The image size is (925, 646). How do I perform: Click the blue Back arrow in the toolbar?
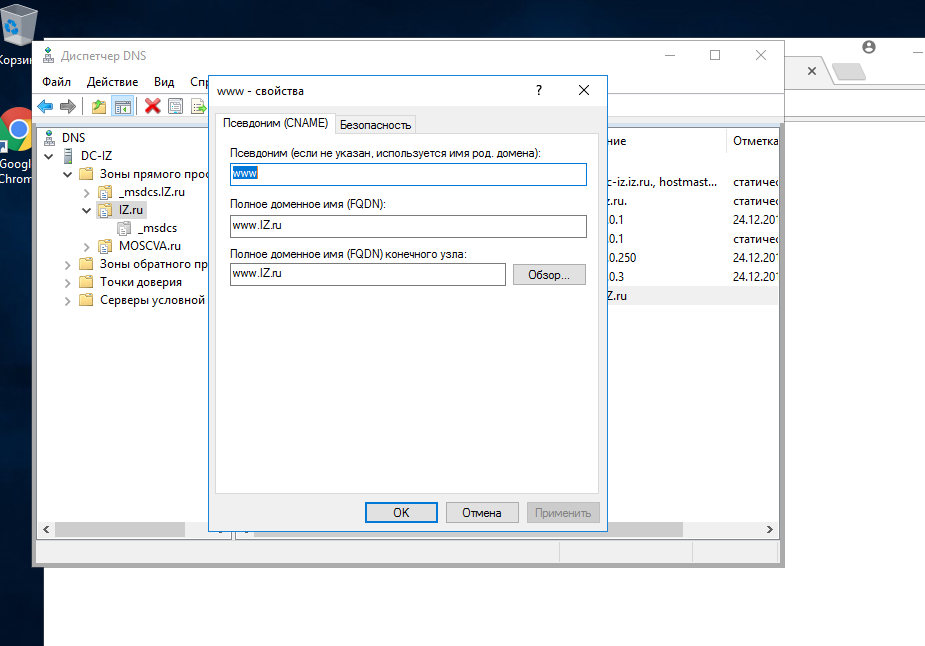point(45,106)
